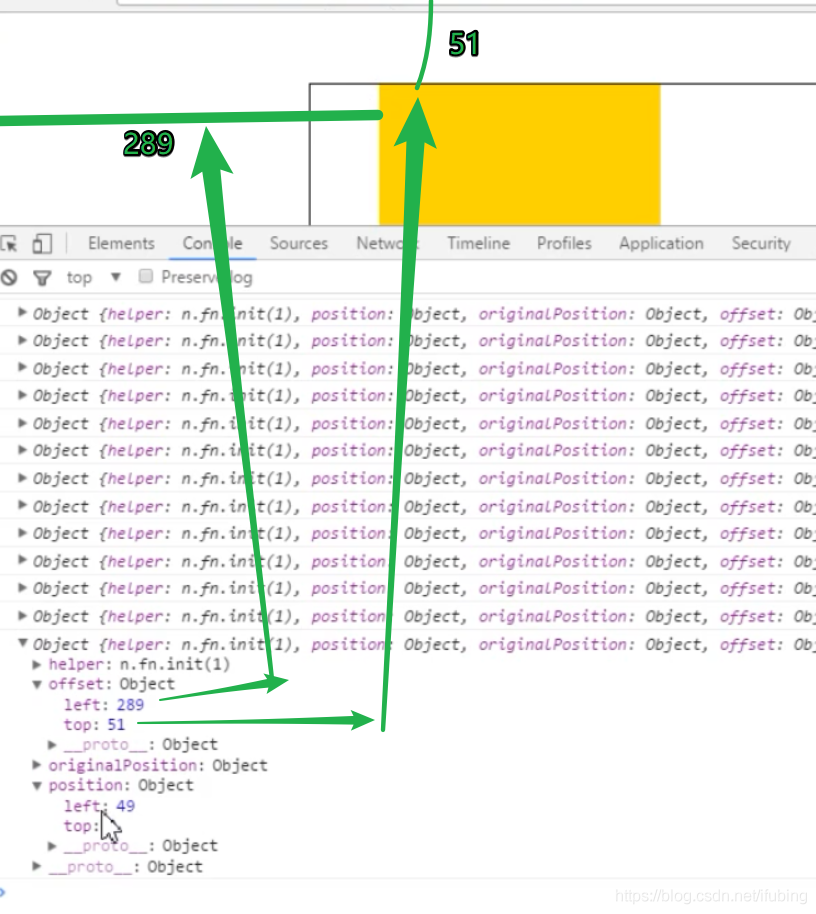Enable the Preserve log checkbox

pyautogui.click(x=145, y=277)
